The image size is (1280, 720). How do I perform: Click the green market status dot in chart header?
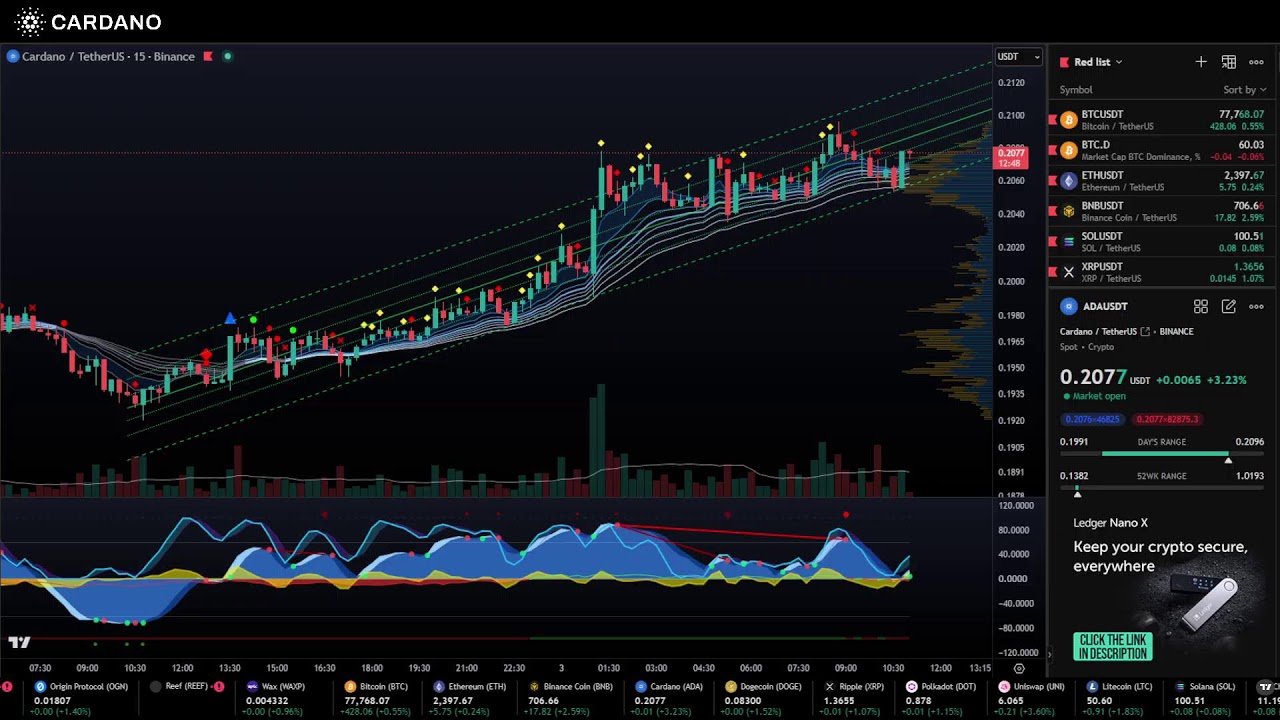point(227,57)
